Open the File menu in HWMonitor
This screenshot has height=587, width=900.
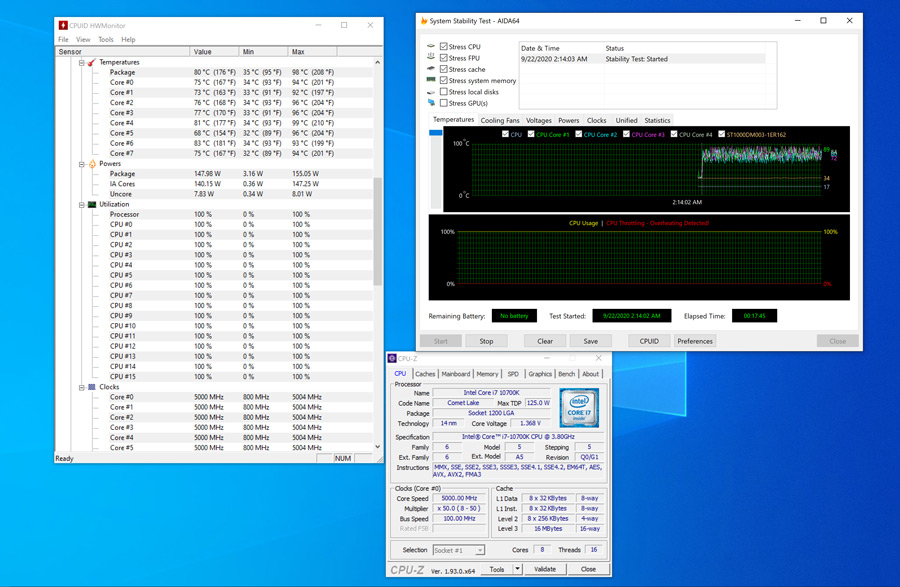[x=63, y=40]
